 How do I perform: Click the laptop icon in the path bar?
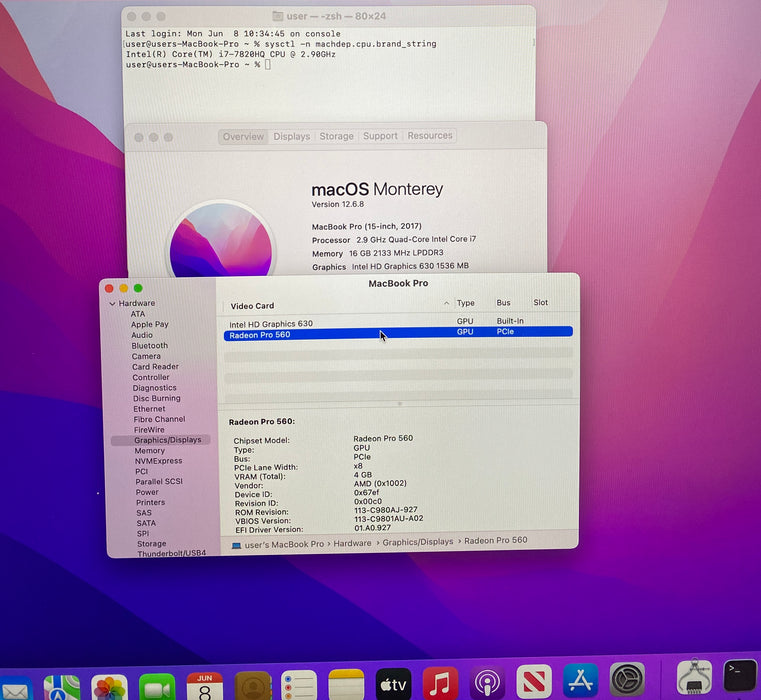[236, 546]
